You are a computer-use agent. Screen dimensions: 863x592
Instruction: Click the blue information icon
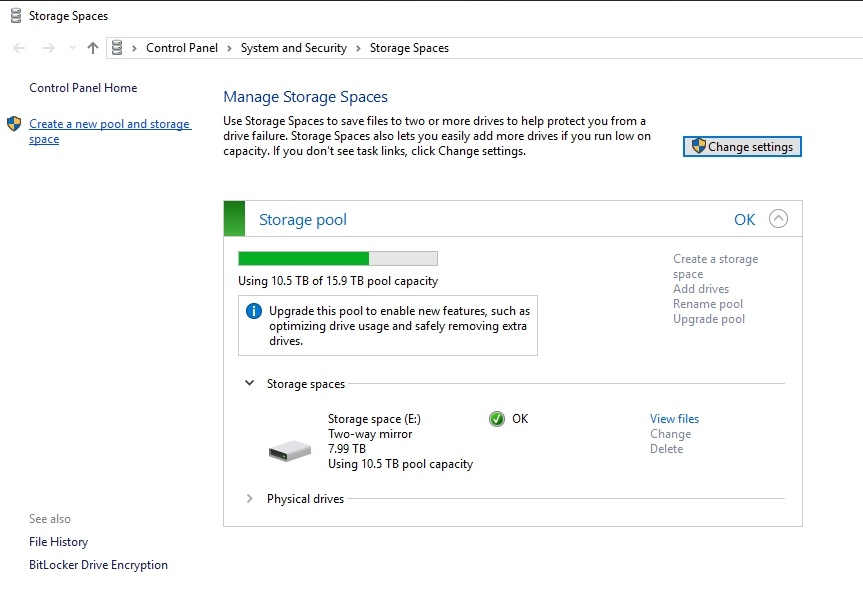254,311
